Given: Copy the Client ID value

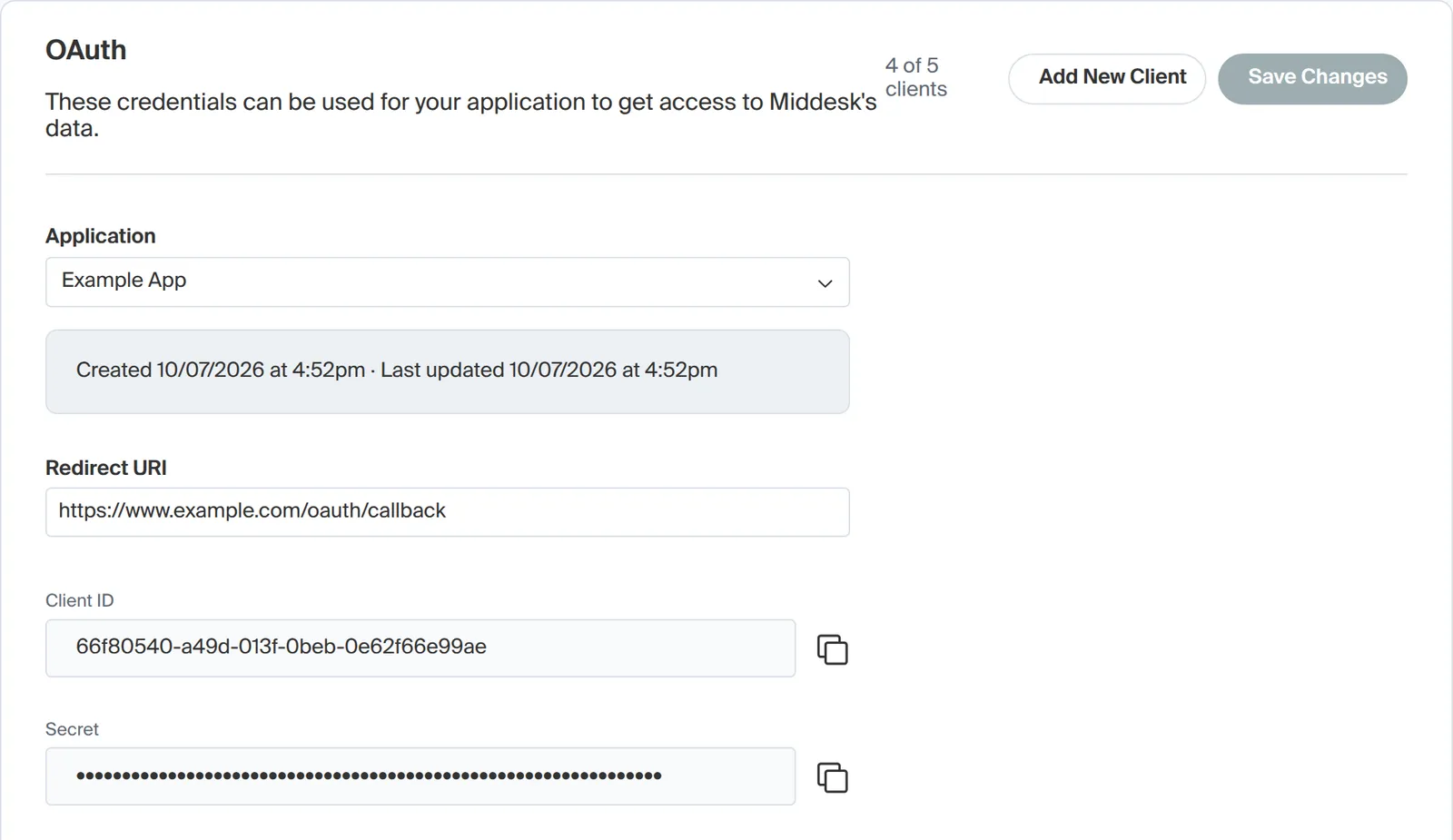Looking at the screenshot, I should coord(833,649).
